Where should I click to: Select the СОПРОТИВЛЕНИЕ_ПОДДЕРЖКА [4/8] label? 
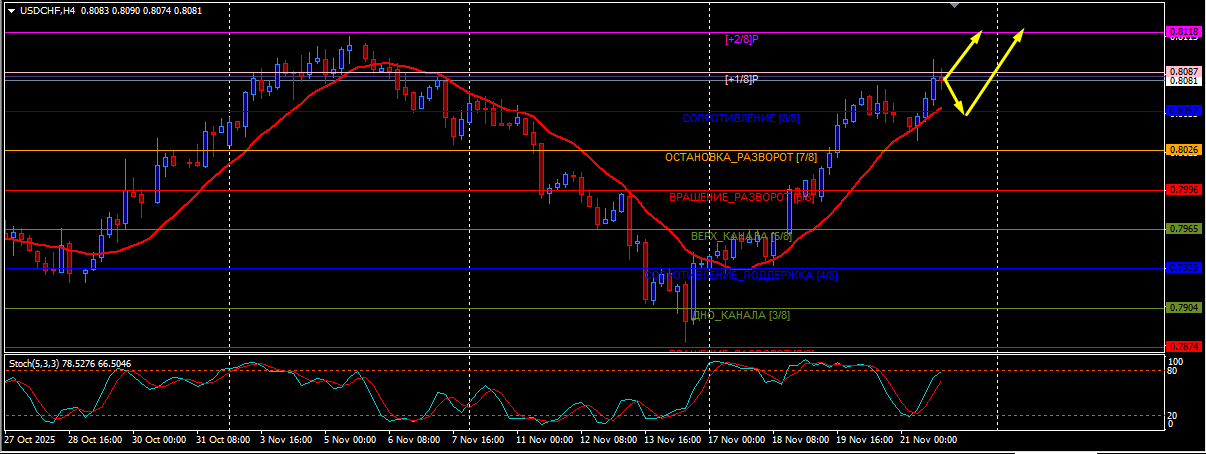[741, 275]
